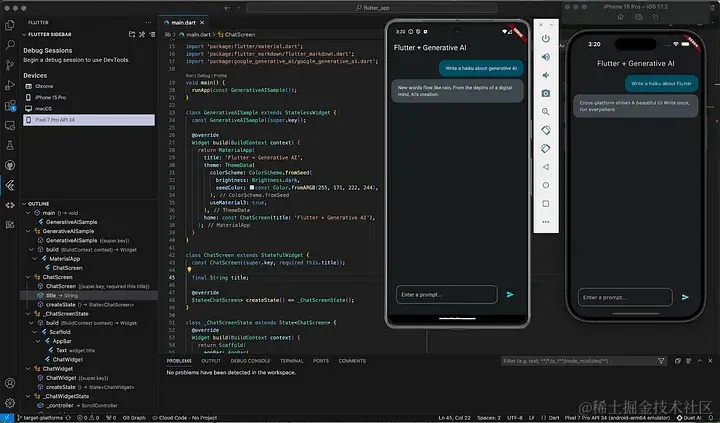Open the GitHub view in activity bar

[10, 165]
